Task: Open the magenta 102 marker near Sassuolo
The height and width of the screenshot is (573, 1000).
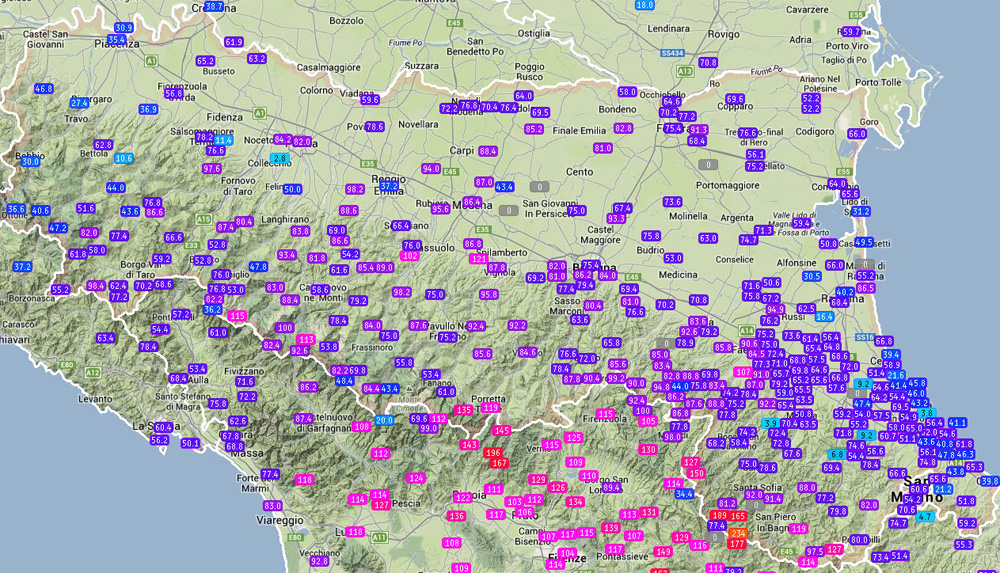Action: (409, 256)
